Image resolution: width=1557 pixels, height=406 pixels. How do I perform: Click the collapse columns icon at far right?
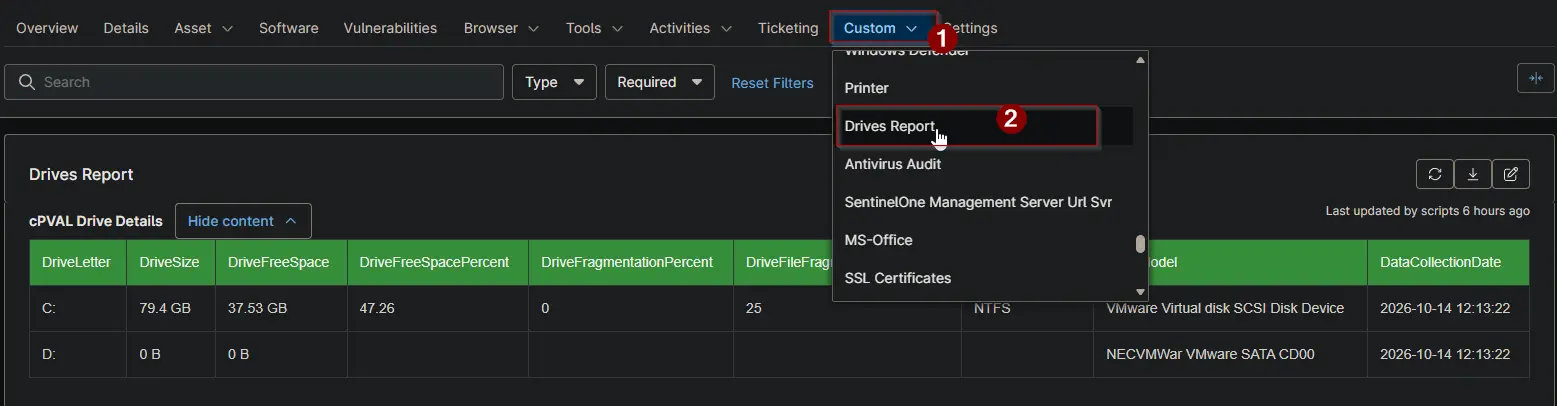[x=1535, y=80]
